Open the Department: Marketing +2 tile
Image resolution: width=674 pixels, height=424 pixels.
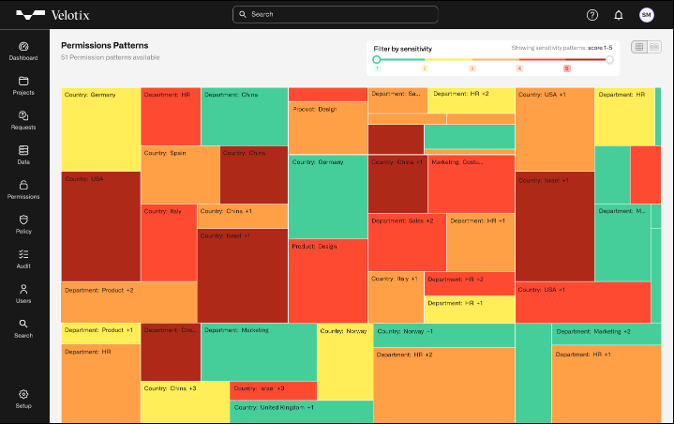[x=607, y=334]
